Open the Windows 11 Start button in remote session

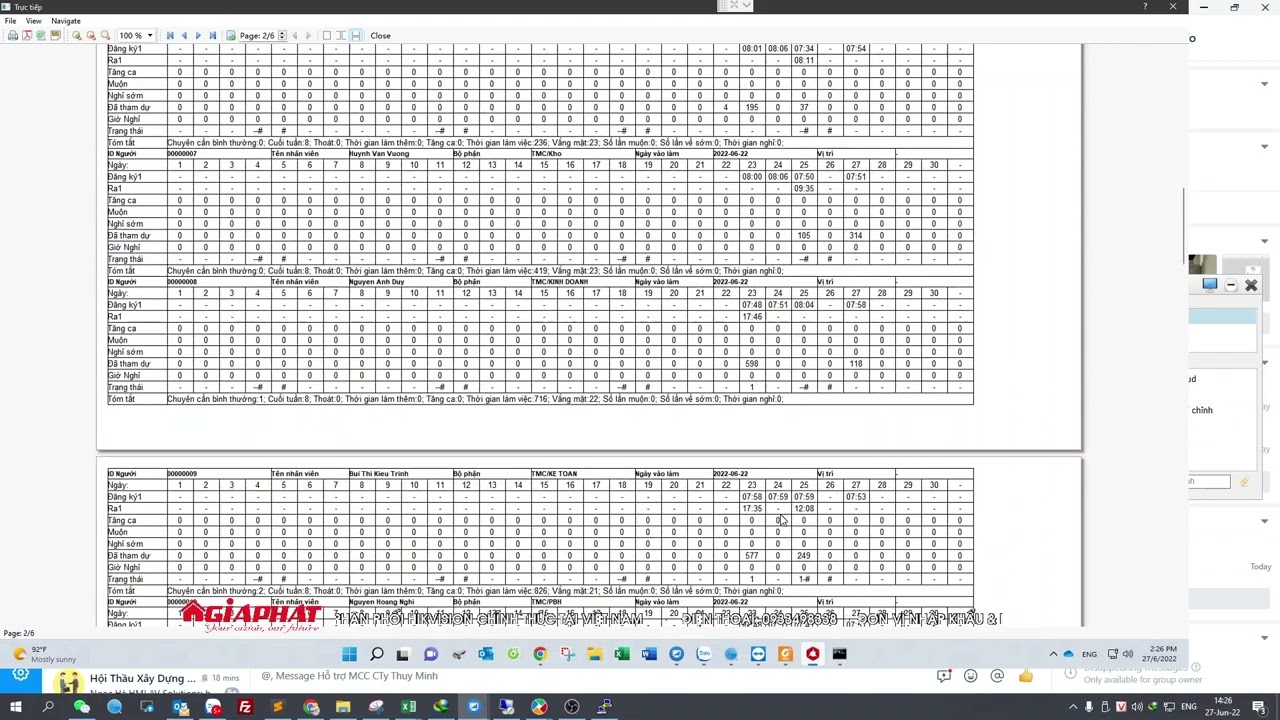click(349, 655)
